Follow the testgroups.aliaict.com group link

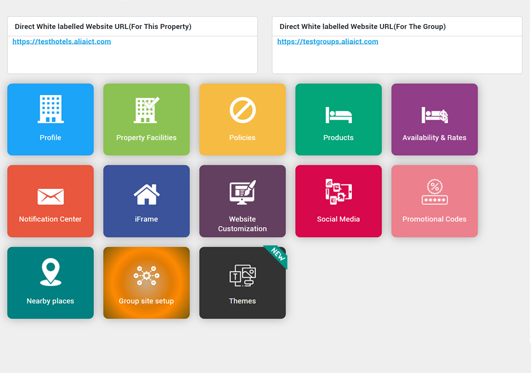point(327,41)
